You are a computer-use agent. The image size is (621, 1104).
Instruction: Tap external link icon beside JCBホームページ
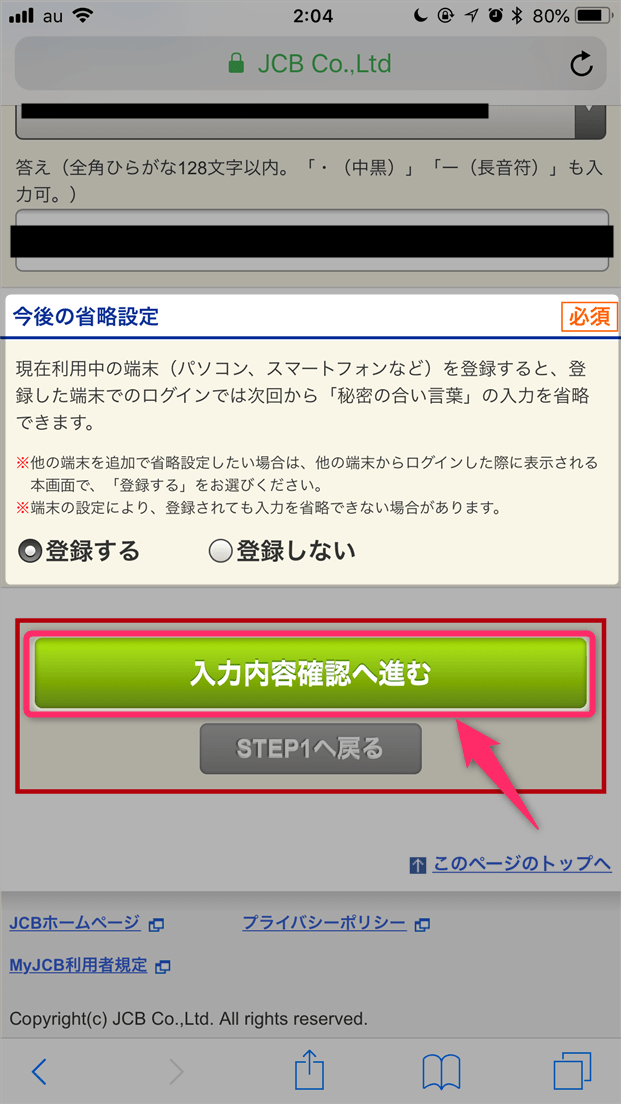[156, 924]
